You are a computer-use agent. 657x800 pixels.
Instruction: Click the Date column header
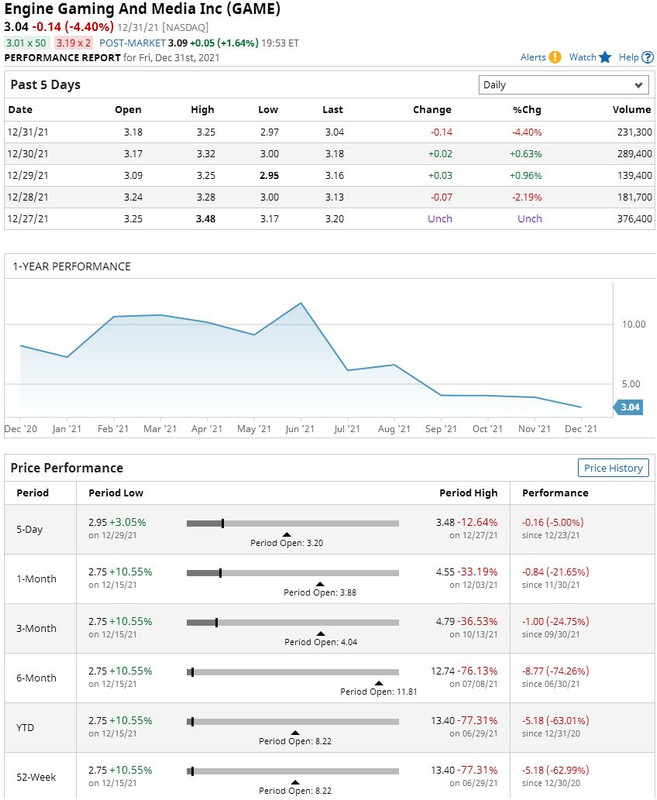coord(20,110)
